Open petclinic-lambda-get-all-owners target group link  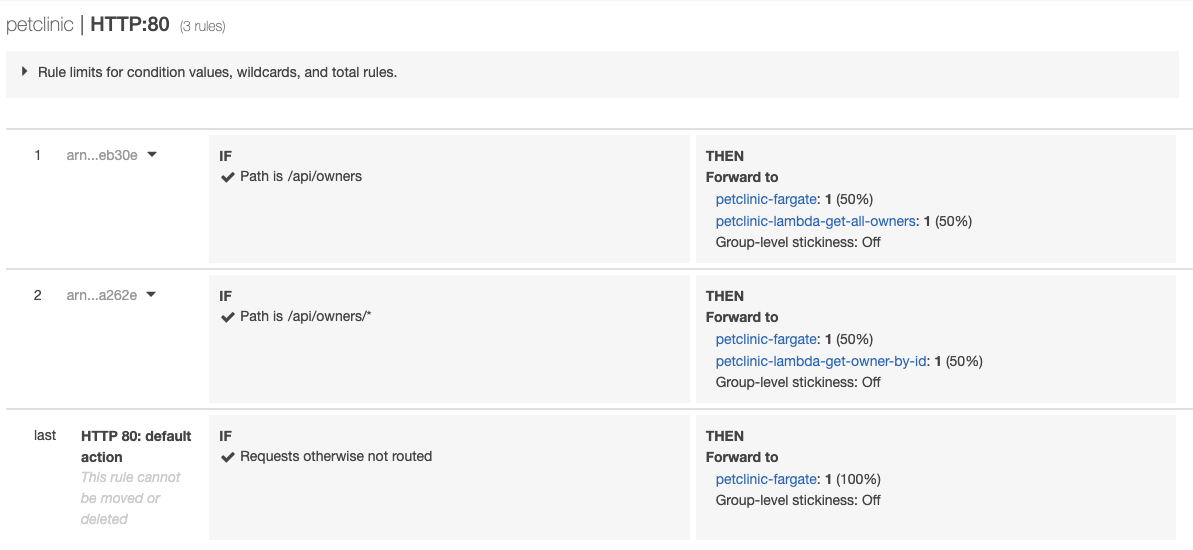[x=815, y=221]
